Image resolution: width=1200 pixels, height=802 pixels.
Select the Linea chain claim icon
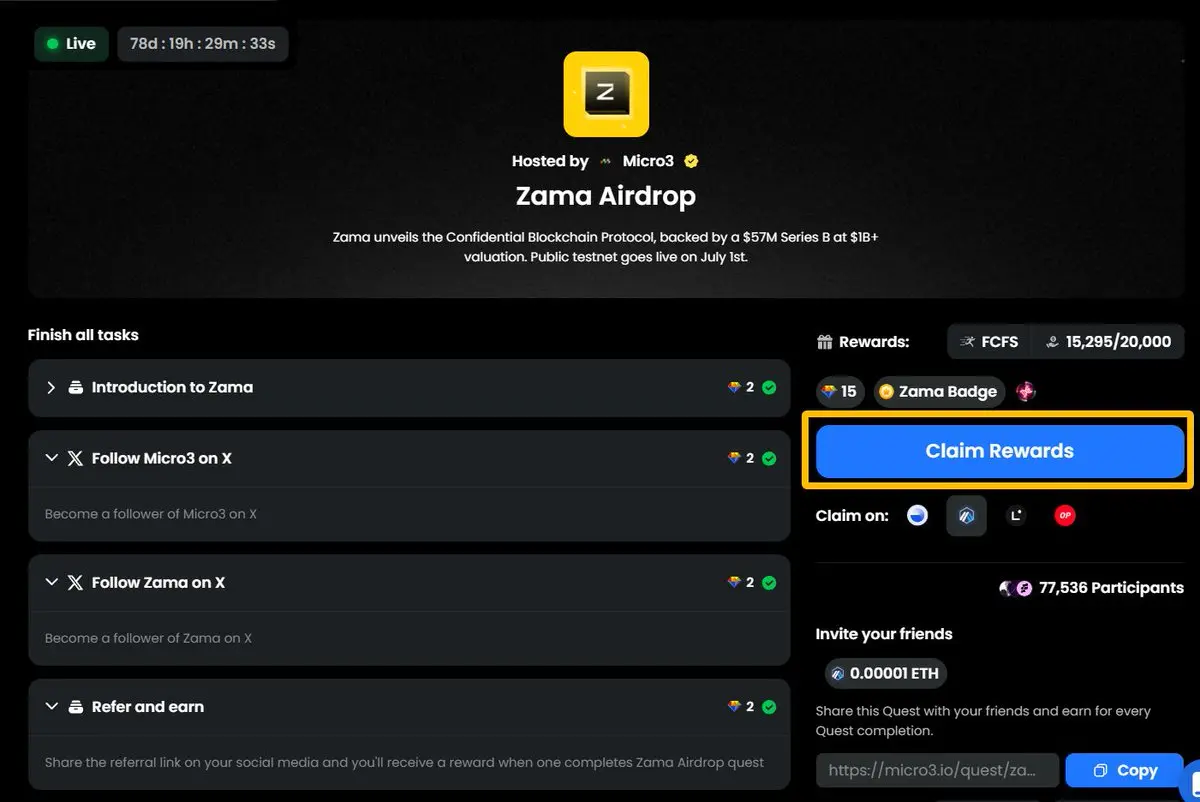pyautogui.click(x=1016, y=516)
